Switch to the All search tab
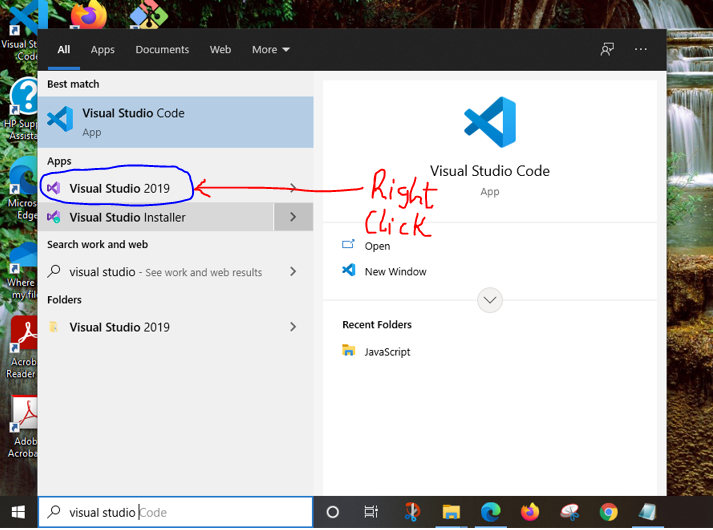 [x=64, y=50]
